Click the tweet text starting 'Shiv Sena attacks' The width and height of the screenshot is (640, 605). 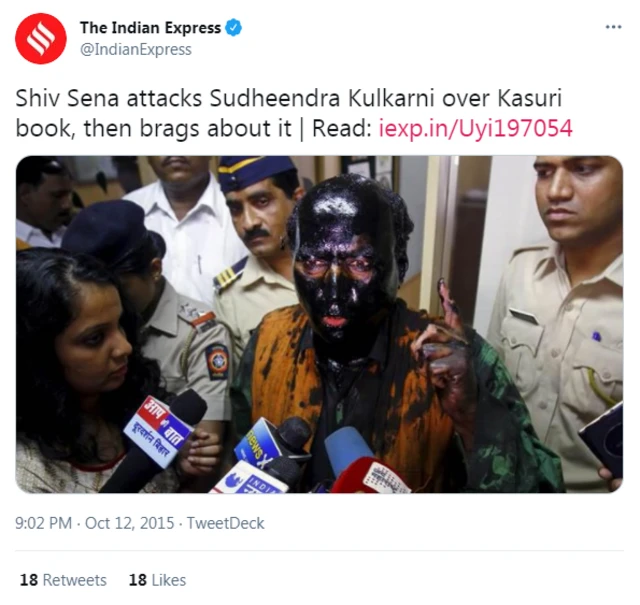coord(294,113)
